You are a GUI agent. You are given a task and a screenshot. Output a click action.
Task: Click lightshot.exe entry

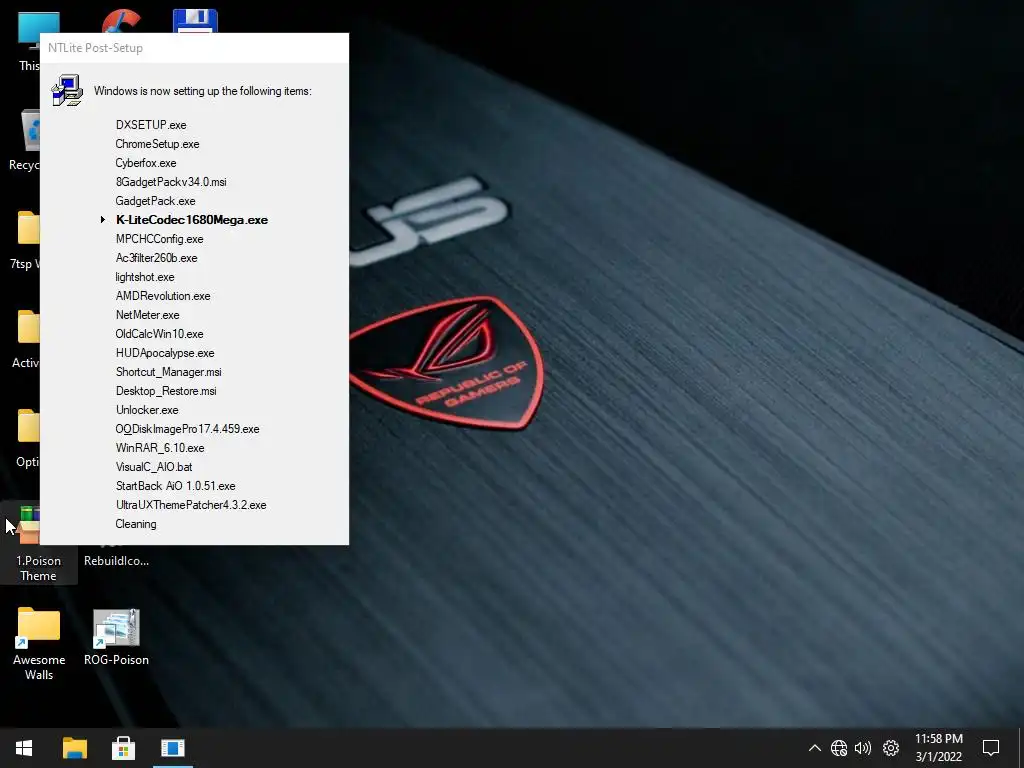tap(145, 277)
